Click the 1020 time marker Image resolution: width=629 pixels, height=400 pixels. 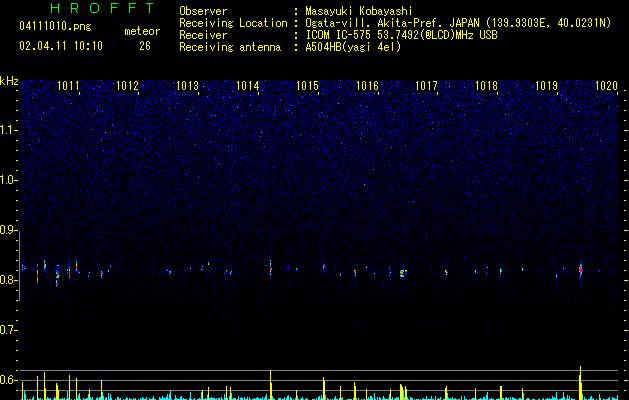pos(607,86)
